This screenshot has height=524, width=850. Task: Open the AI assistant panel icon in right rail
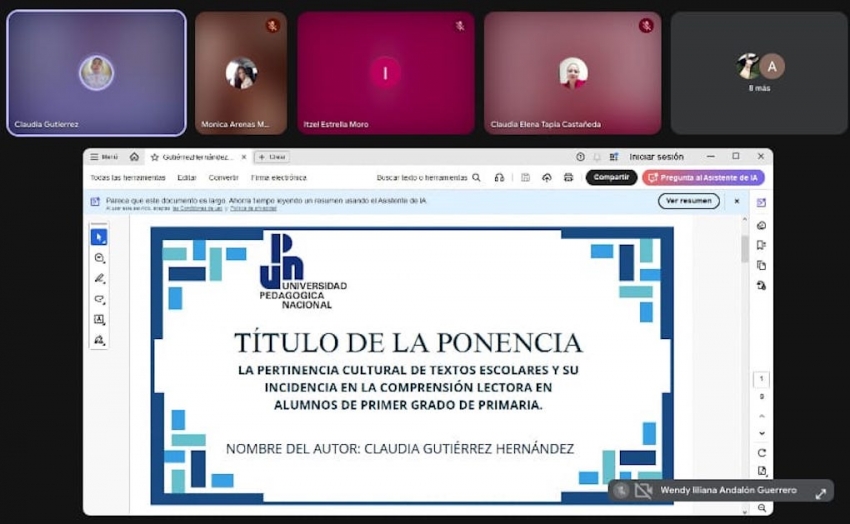(761, 203)
